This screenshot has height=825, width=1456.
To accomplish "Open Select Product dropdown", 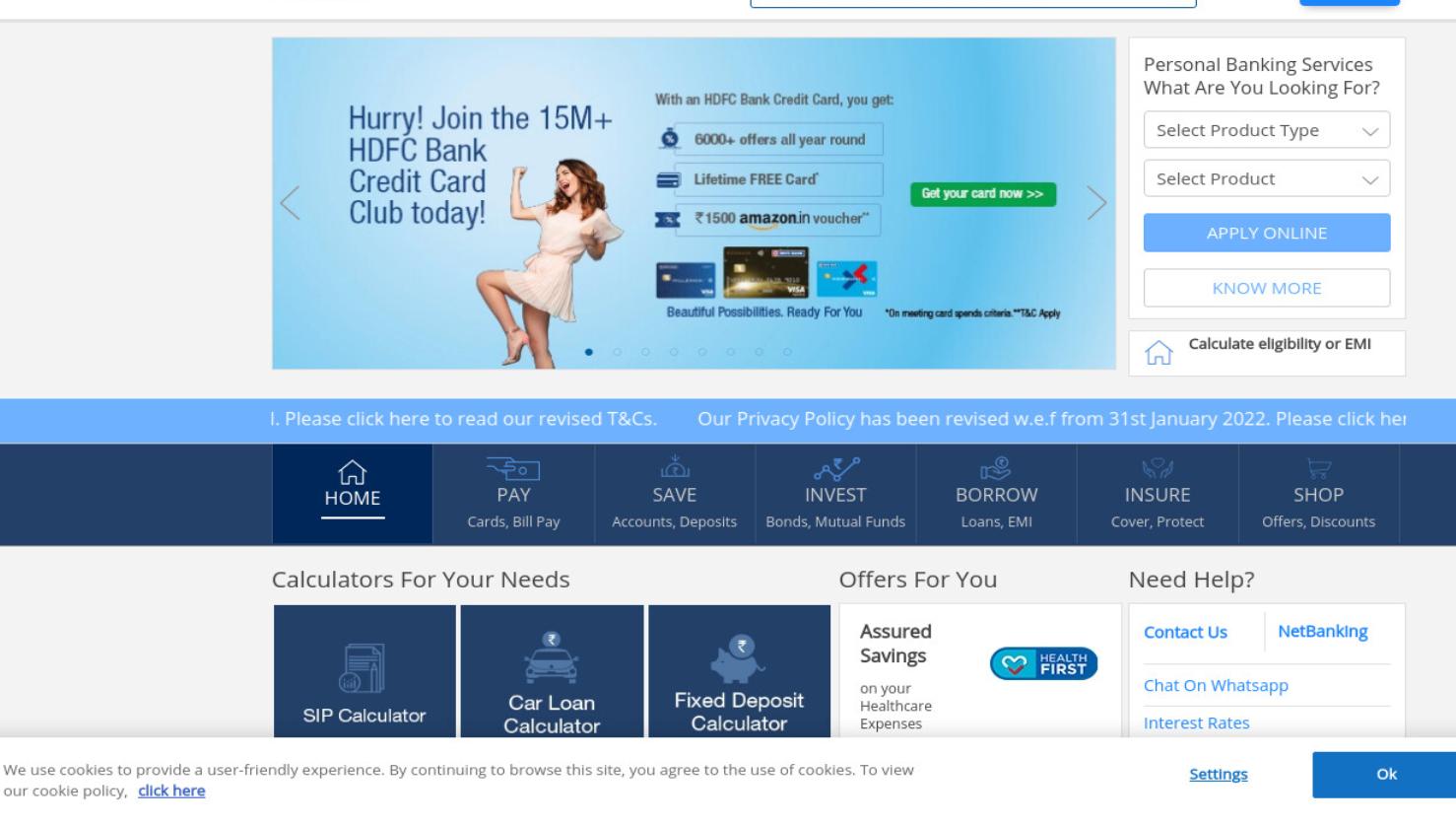I will pyautogui.click(x=1267, y=178).
